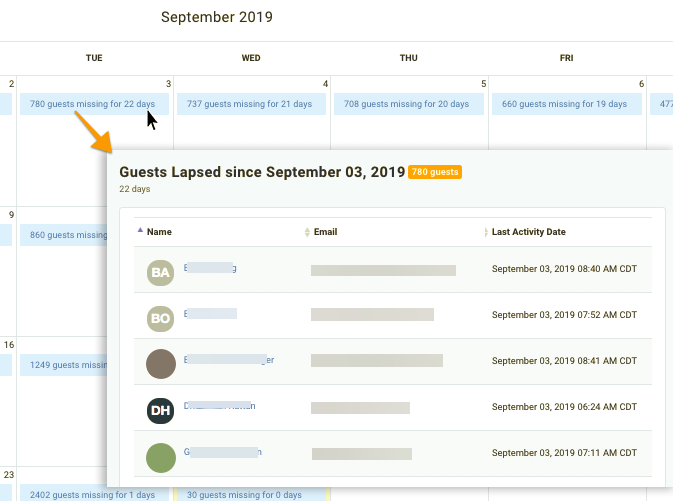Click the brown photo avatar in the 08:41 AM row
This screenshot has height=501, width=673.
coord(161,364)
